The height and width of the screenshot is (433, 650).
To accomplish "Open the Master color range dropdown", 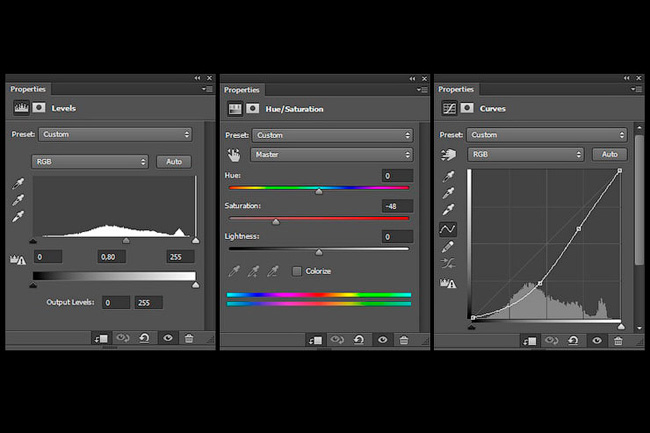I will click(x=332, y=155).
